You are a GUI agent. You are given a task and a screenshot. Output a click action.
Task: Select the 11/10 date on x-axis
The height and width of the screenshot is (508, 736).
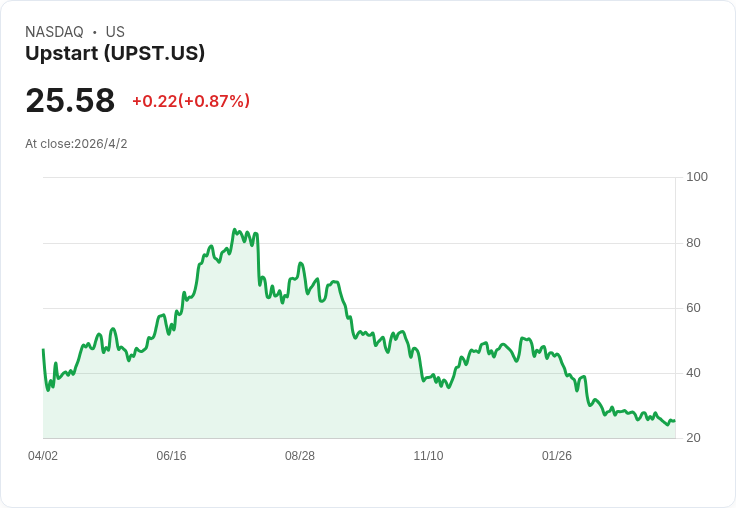click(x=428, y=456)
